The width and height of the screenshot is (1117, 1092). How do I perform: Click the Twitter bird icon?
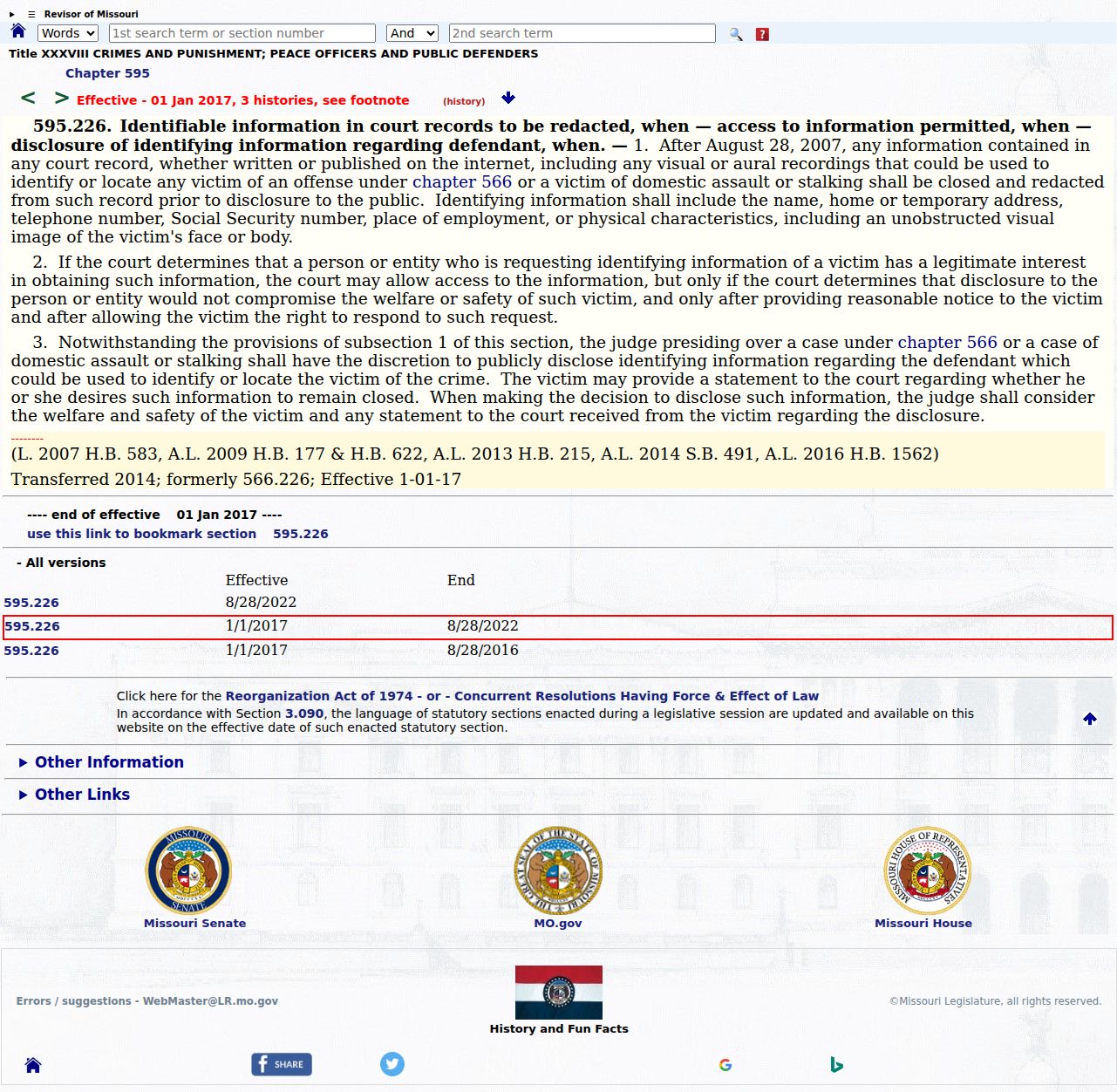[392, 1064]
